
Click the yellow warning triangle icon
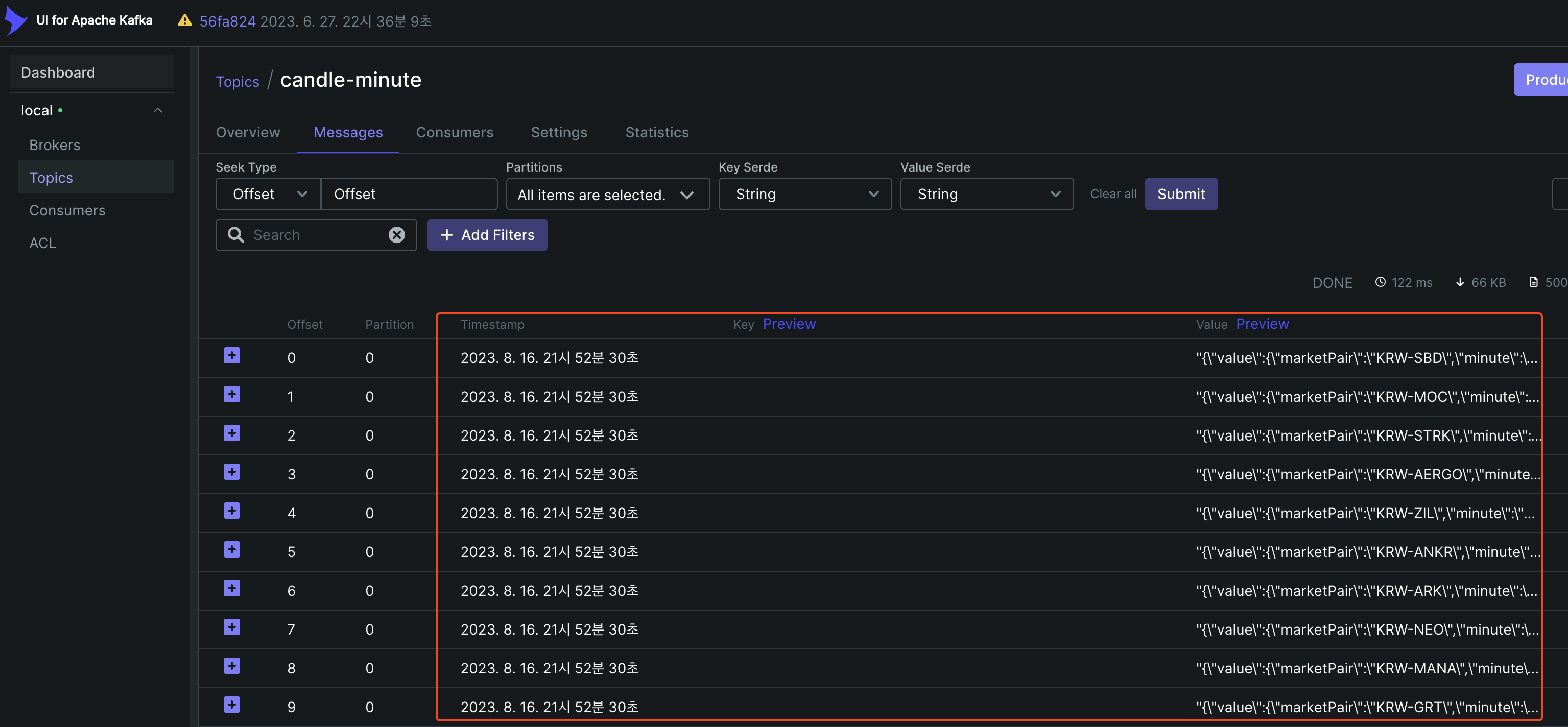point(184,21)
